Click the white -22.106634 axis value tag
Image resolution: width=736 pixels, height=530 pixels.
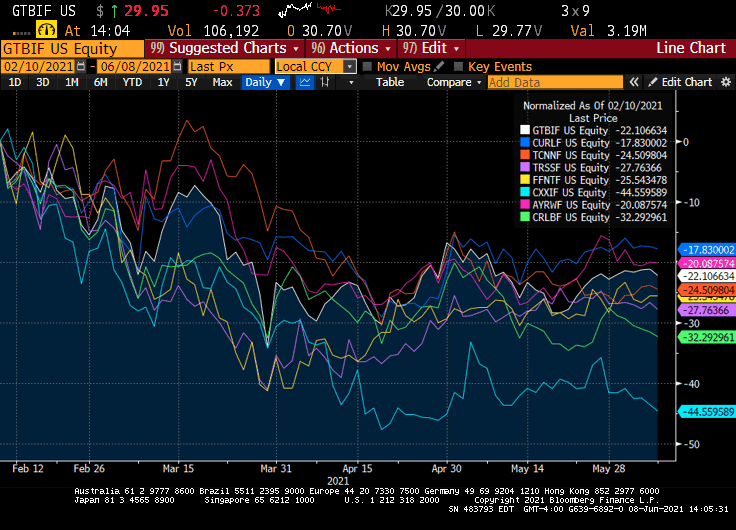pos(707,276)
